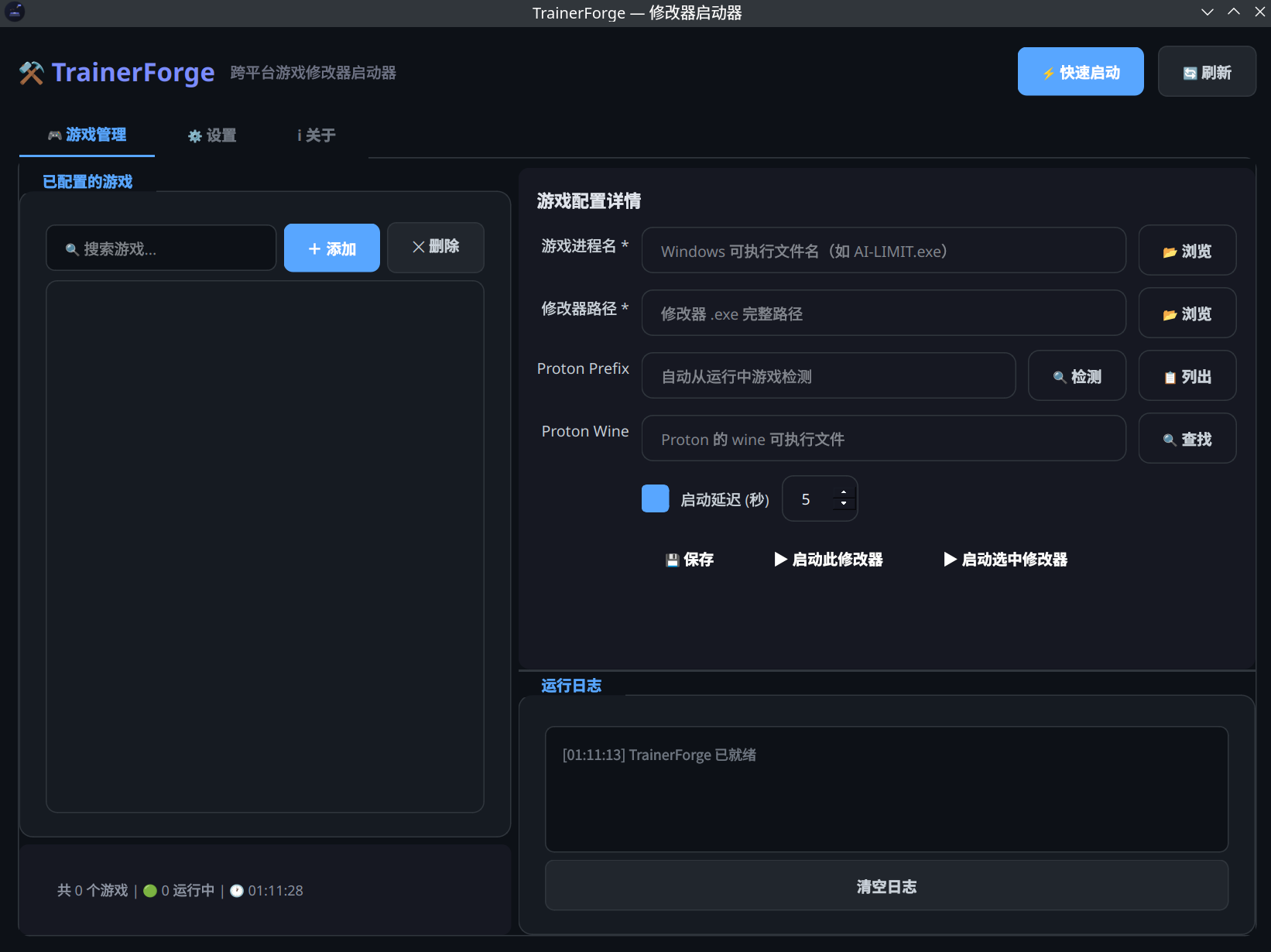Click the 0 运行中 running status indicator
Screen dimensions: 1271x952
[x=179, y=891]
